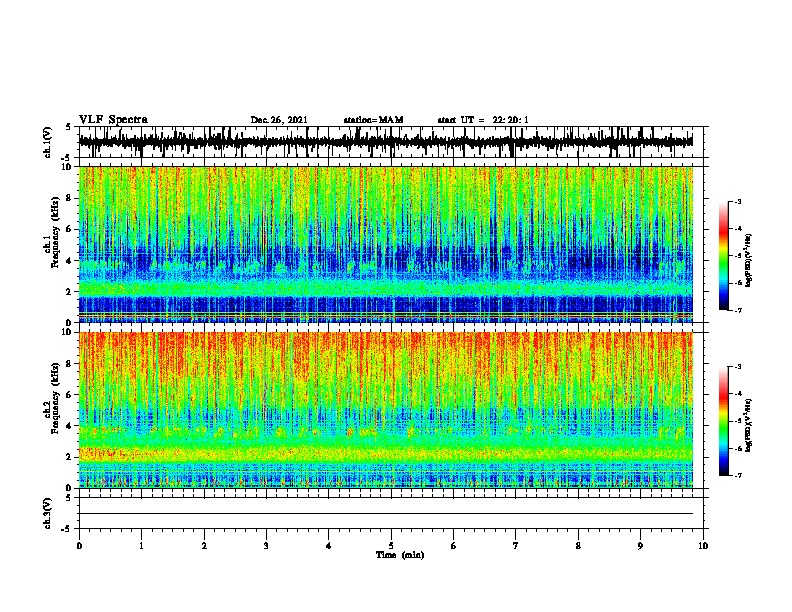The width and height of the screenshot is (792, 612).
Task: Click the ch.2 spectrogram color bar
Action: pos(723,421)
